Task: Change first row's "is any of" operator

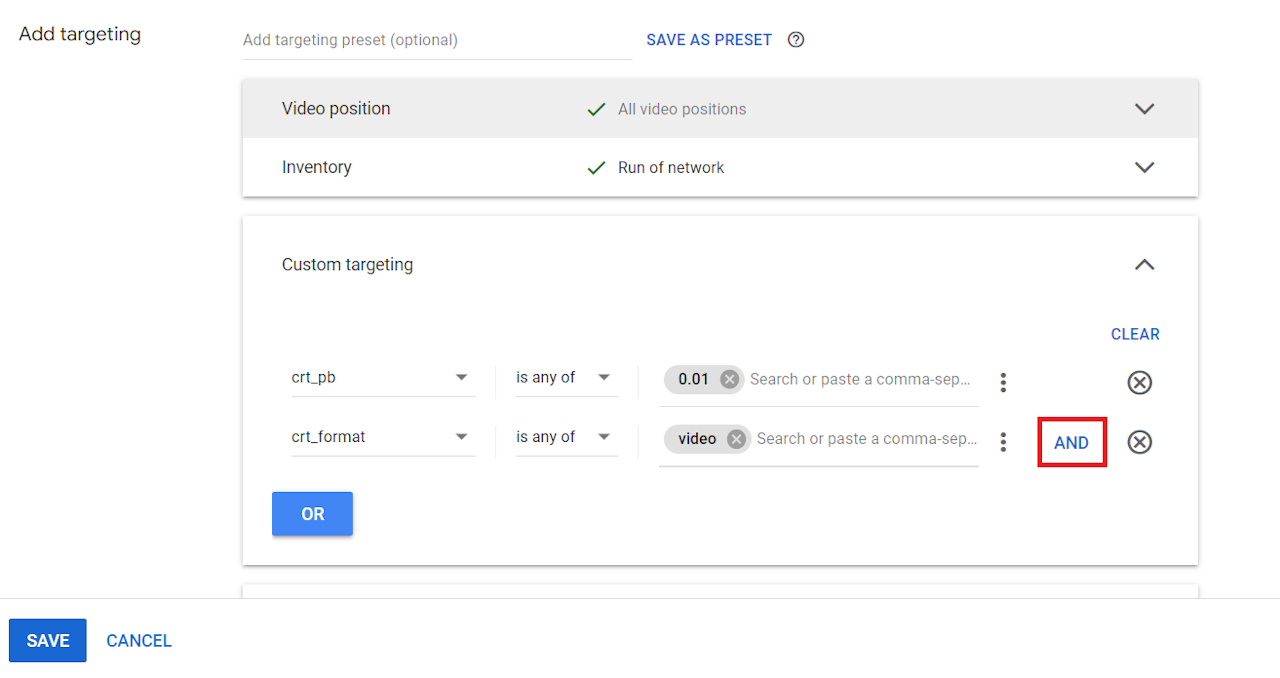Action: pos(564,378)
